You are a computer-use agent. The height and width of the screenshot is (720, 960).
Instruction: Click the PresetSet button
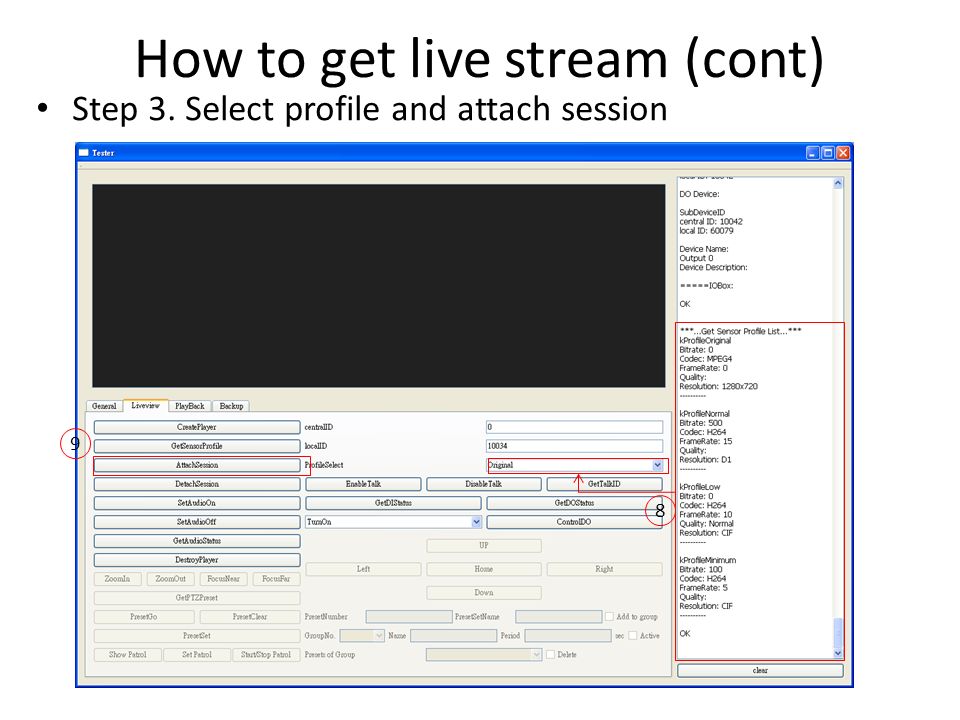[197, 636]
